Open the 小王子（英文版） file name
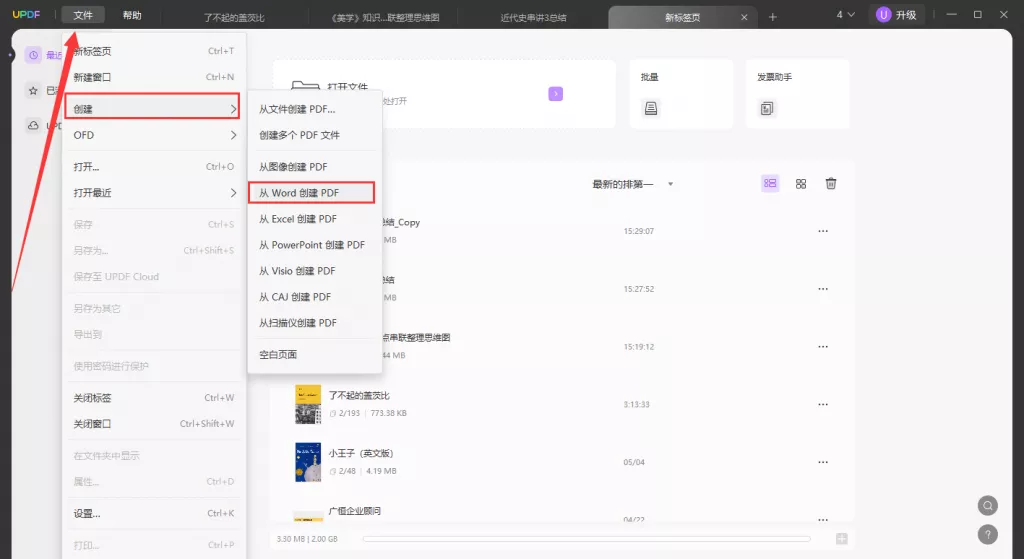The image size is (1024, 559). [x=360, y=453]
